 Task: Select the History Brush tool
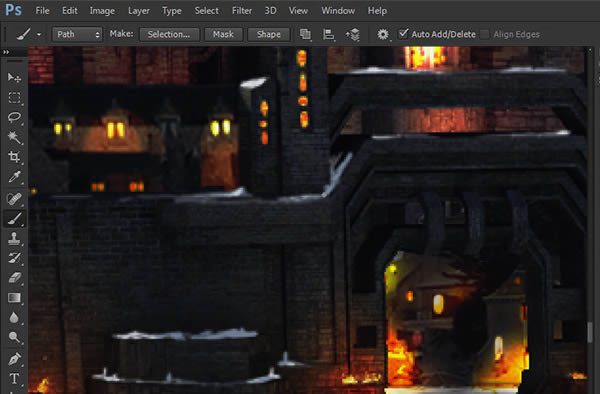[15, 258]
